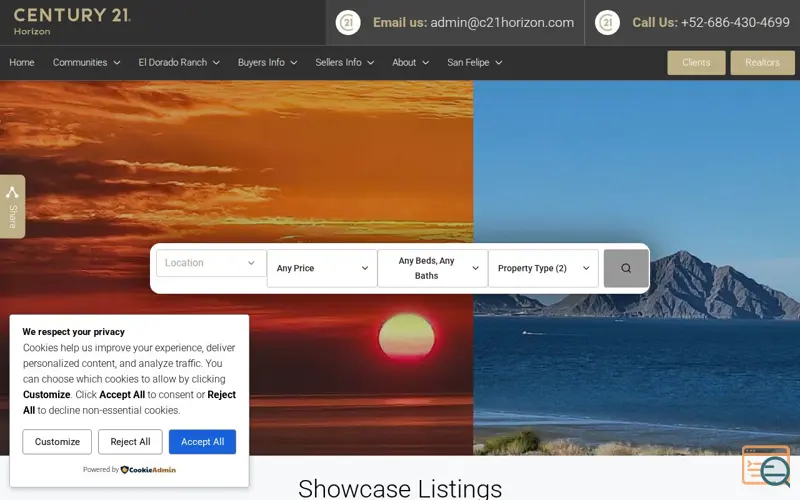Click the C21 seal beside Call Us
800x500 pixels.
[607, 22]
